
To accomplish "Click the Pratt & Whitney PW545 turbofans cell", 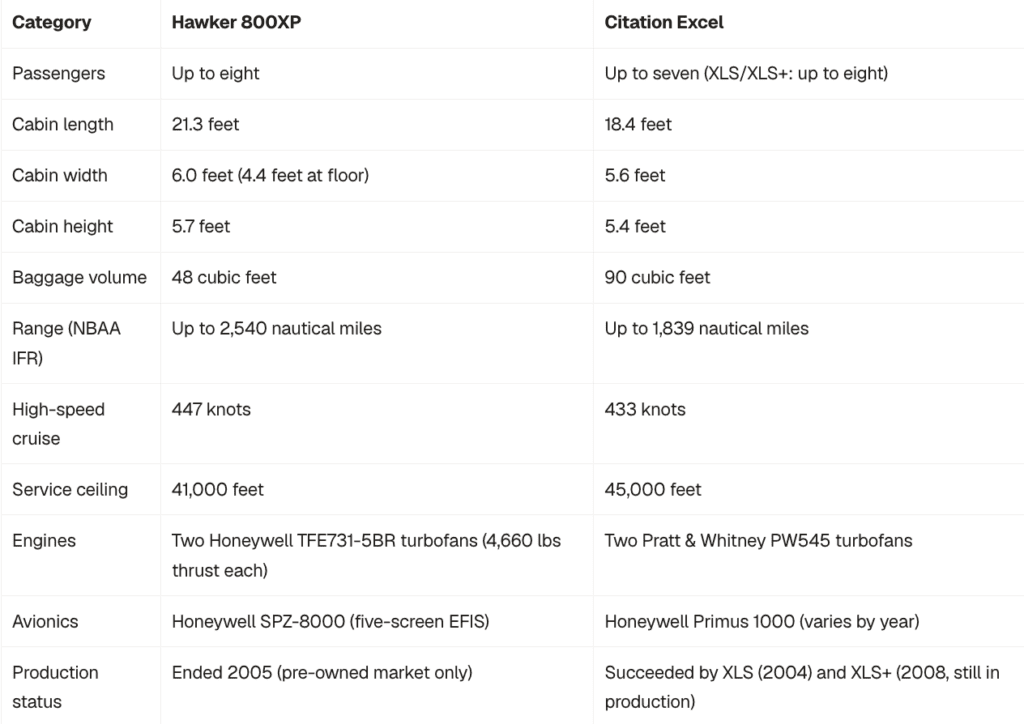I will (758, 541).
